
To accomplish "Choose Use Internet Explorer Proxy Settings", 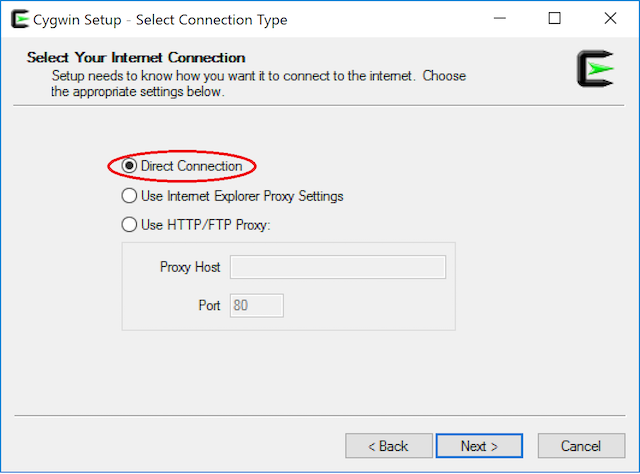I will click(130, 196).
